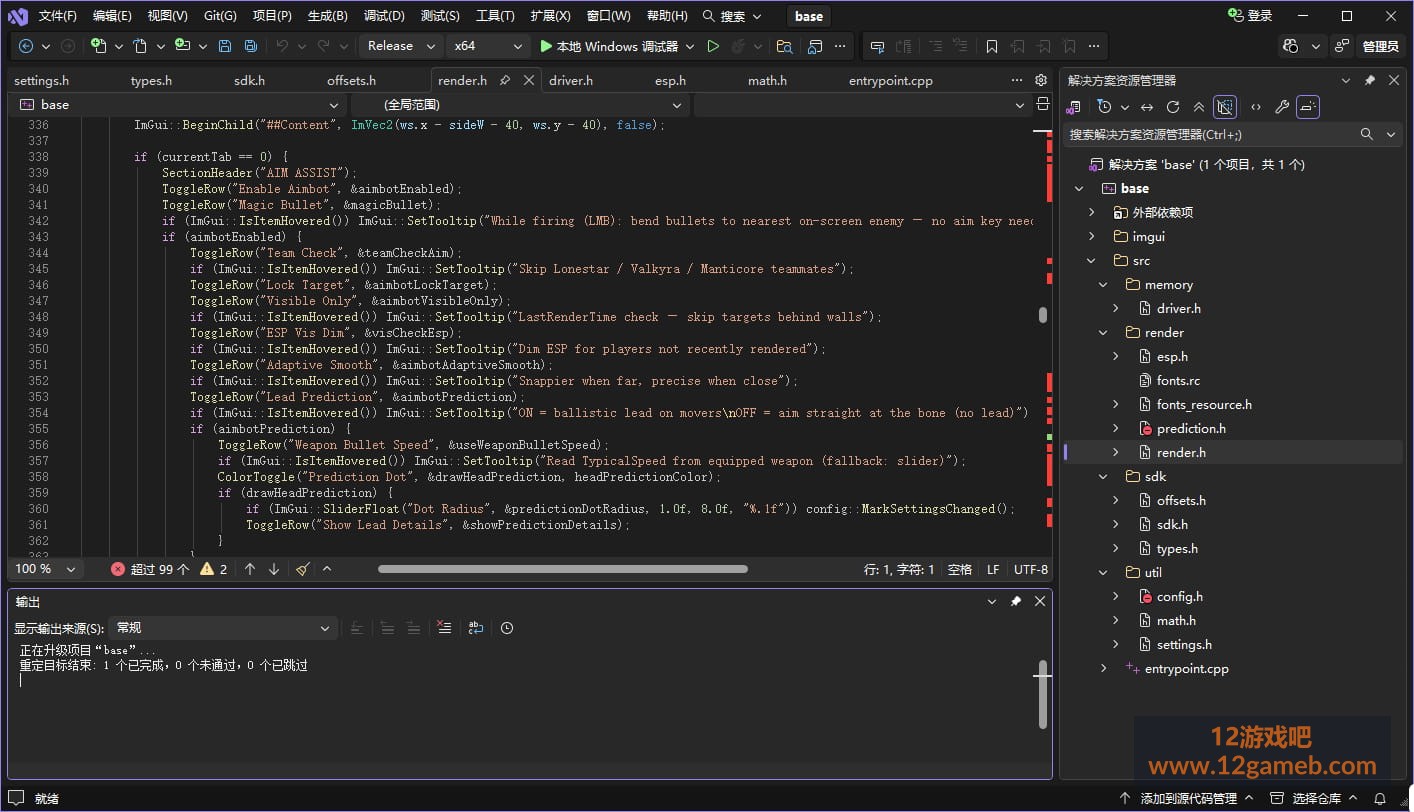1414x812 pixels.
Task: Click 添加到源代码管理 in the status bar
Action: [x=1188, y=799]
